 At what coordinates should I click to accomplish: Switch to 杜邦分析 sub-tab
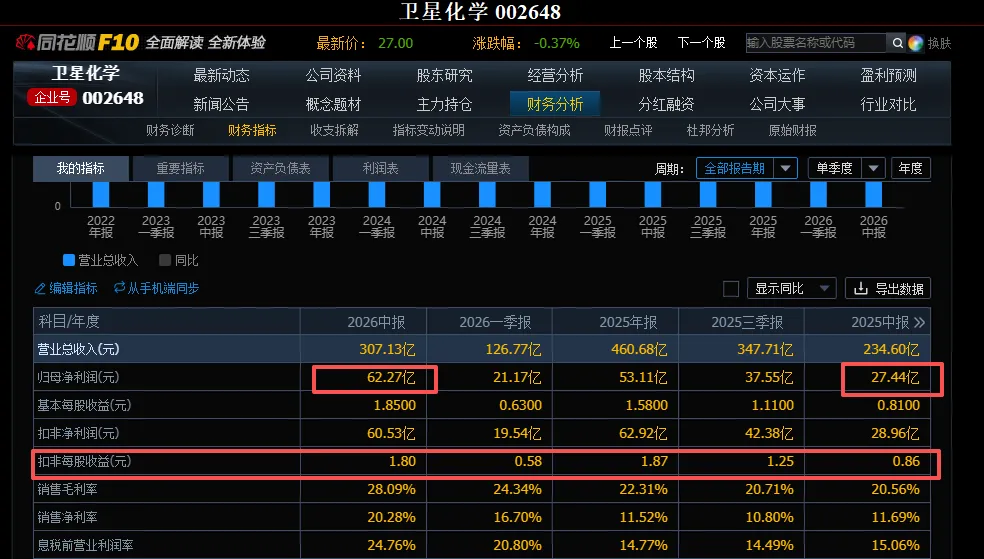coord(710,130)
